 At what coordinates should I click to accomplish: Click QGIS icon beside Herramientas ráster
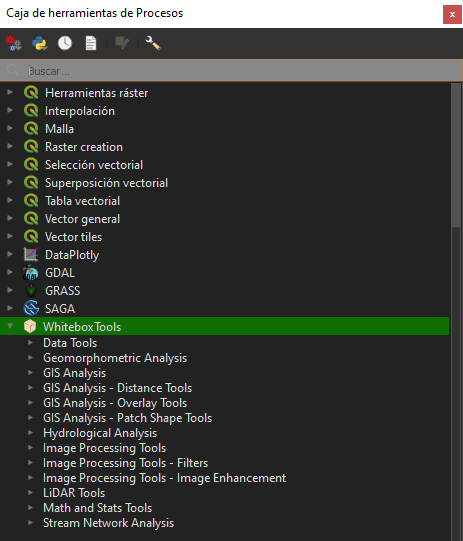(31, 93)
